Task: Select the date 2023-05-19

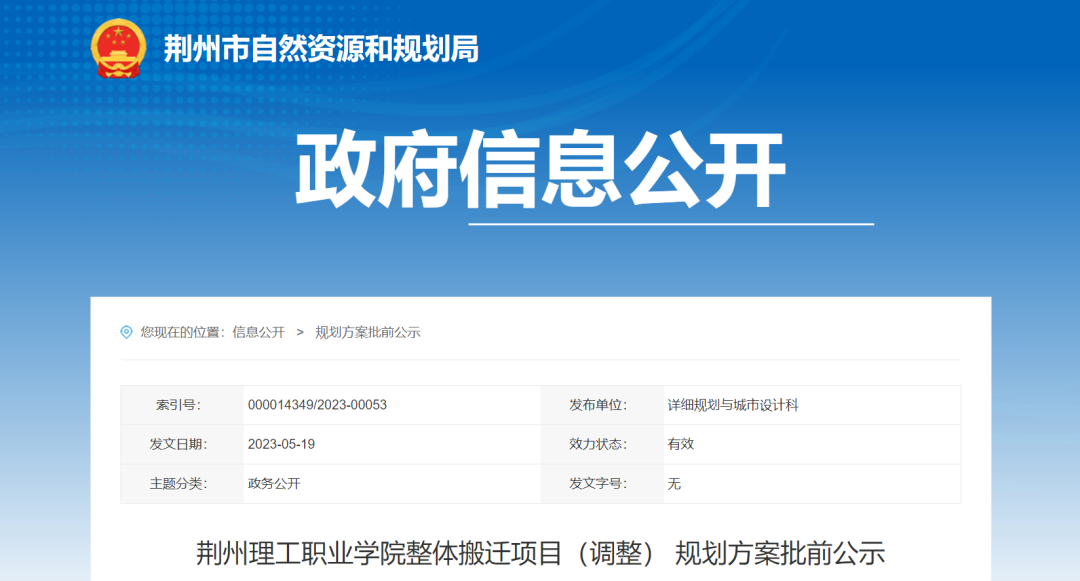Action: pyautogui.click(x=281, y=444)
